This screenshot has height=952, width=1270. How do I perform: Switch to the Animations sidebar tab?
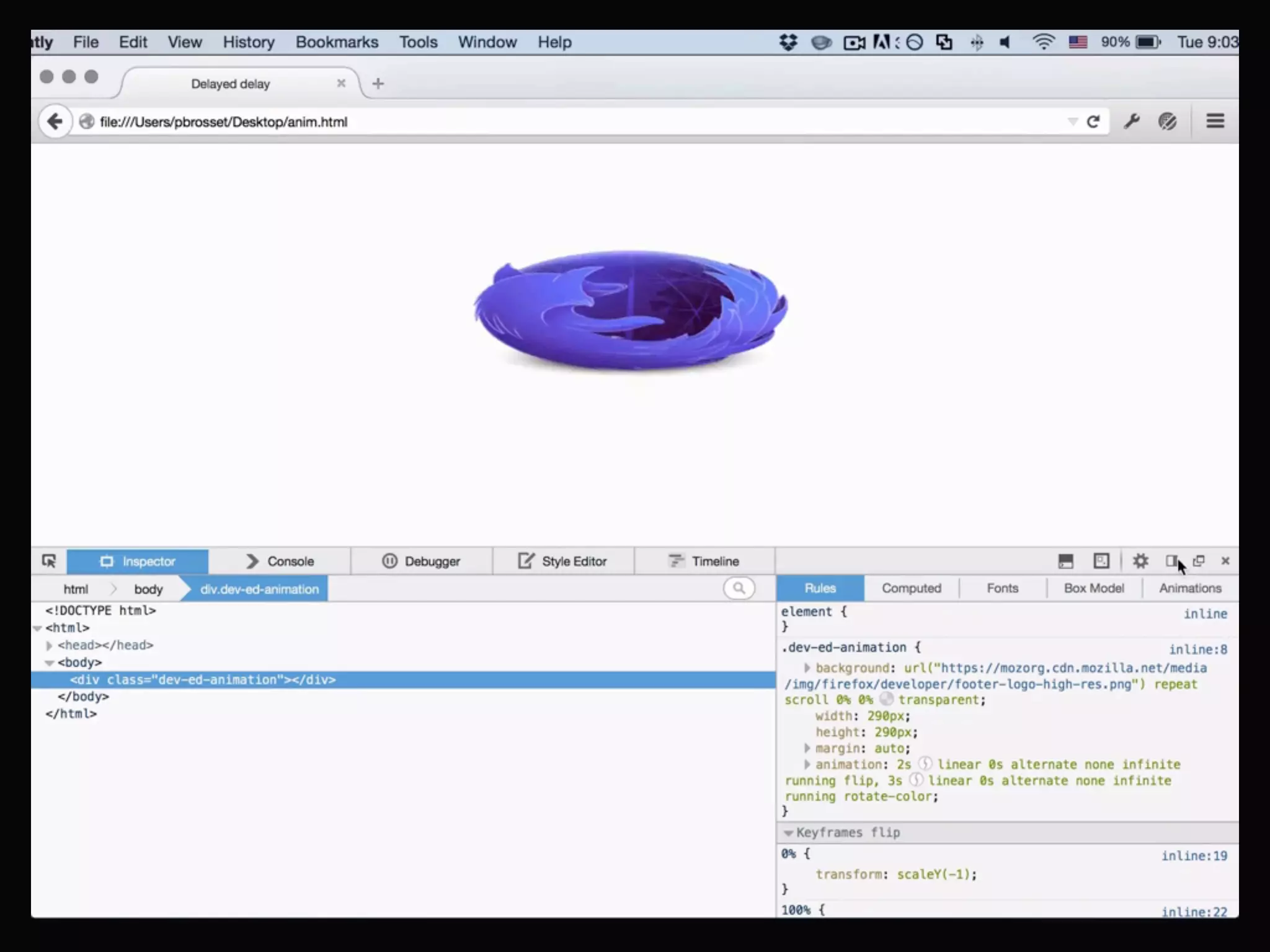click(1189, 588)
